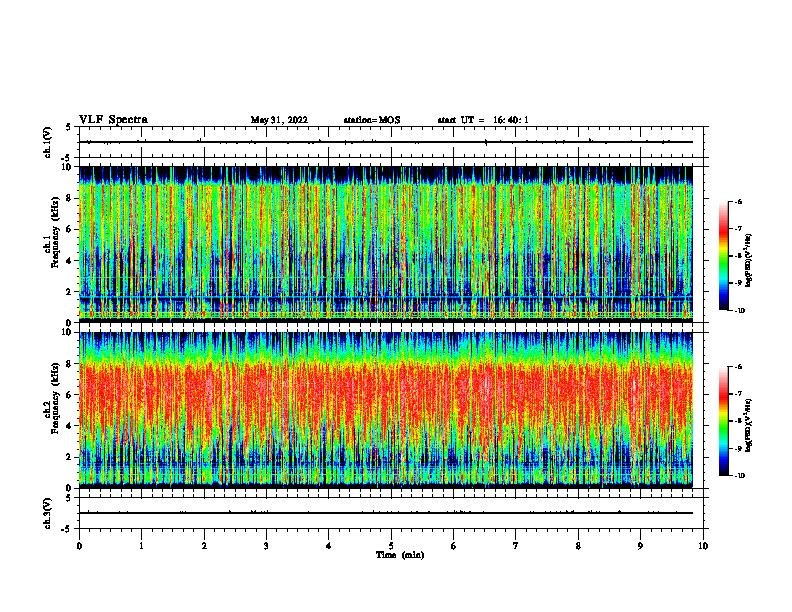Click time-axis tick label '9'

click(640, 546)
